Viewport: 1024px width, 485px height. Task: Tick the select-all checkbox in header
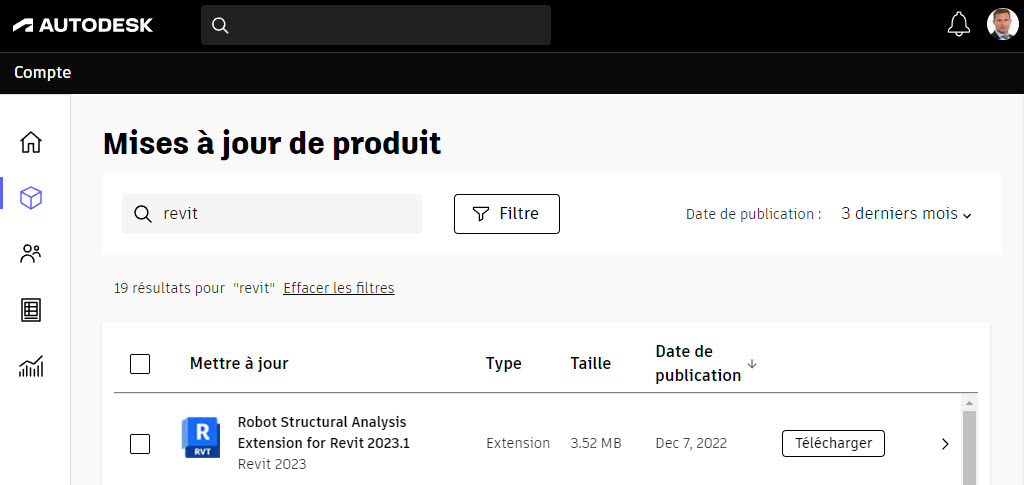140,364
